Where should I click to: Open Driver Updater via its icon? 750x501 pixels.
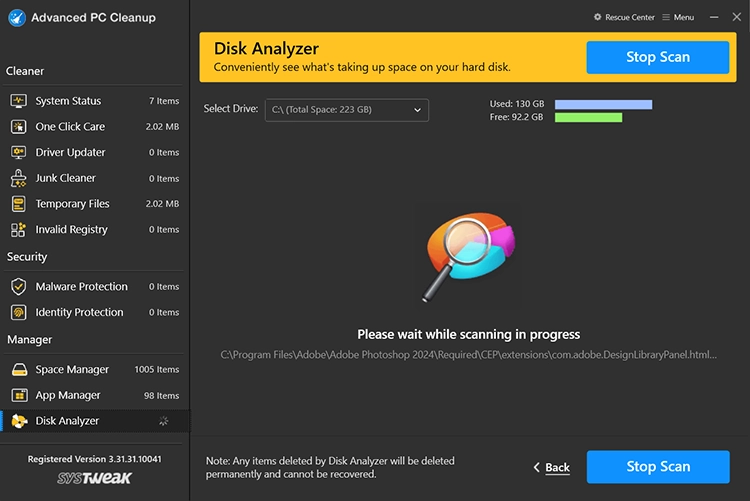coord(18,152)
